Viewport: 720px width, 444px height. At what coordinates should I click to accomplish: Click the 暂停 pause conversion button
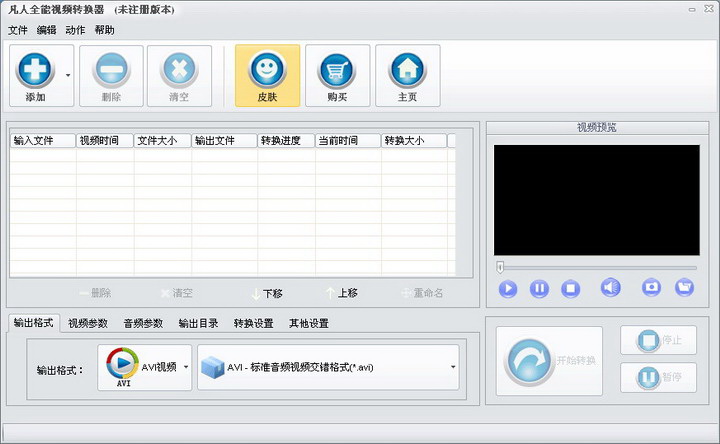tap(658, 377)
